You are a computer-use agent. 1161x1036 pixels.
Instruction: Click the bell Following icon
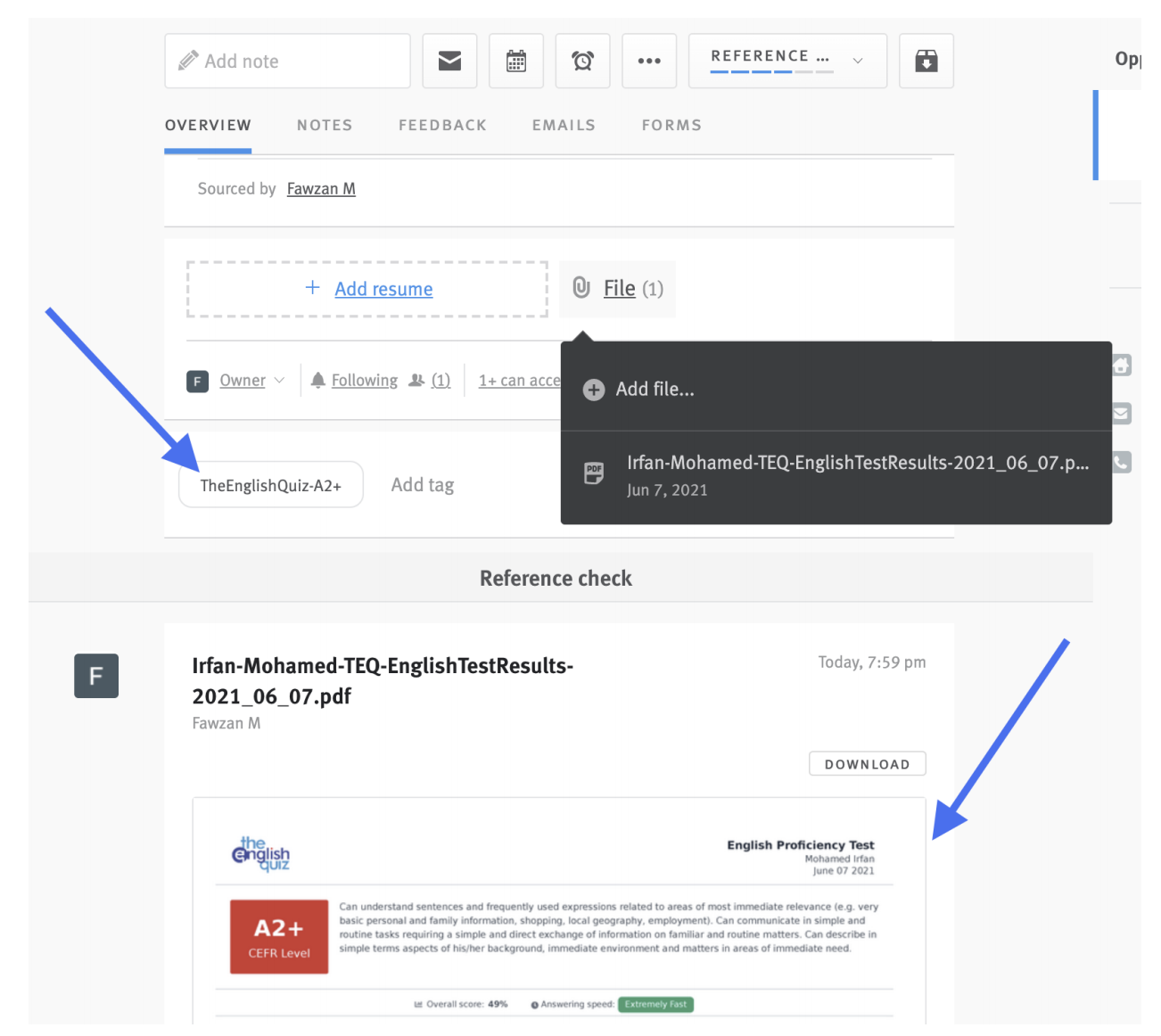[317, 380]
